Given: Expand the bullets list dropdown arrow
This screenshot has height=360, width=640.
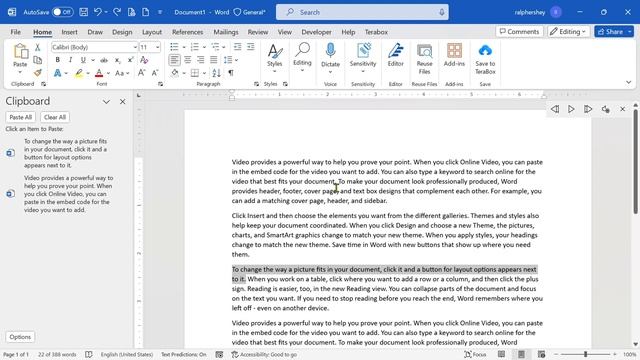Looking at the screenshot, I should (x=184, y=47).
